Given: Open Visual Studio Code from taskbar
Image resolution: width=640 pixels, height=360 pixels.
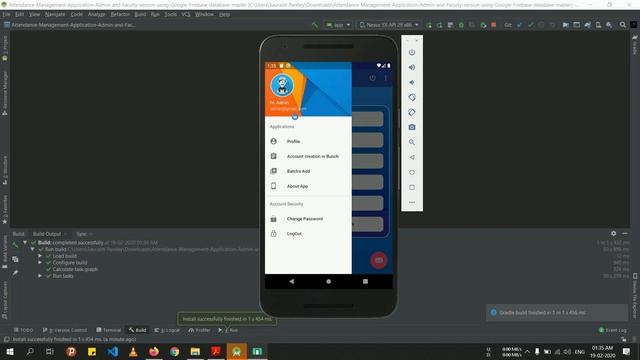Looking at the screenshot, I should [x=112, y=351].
